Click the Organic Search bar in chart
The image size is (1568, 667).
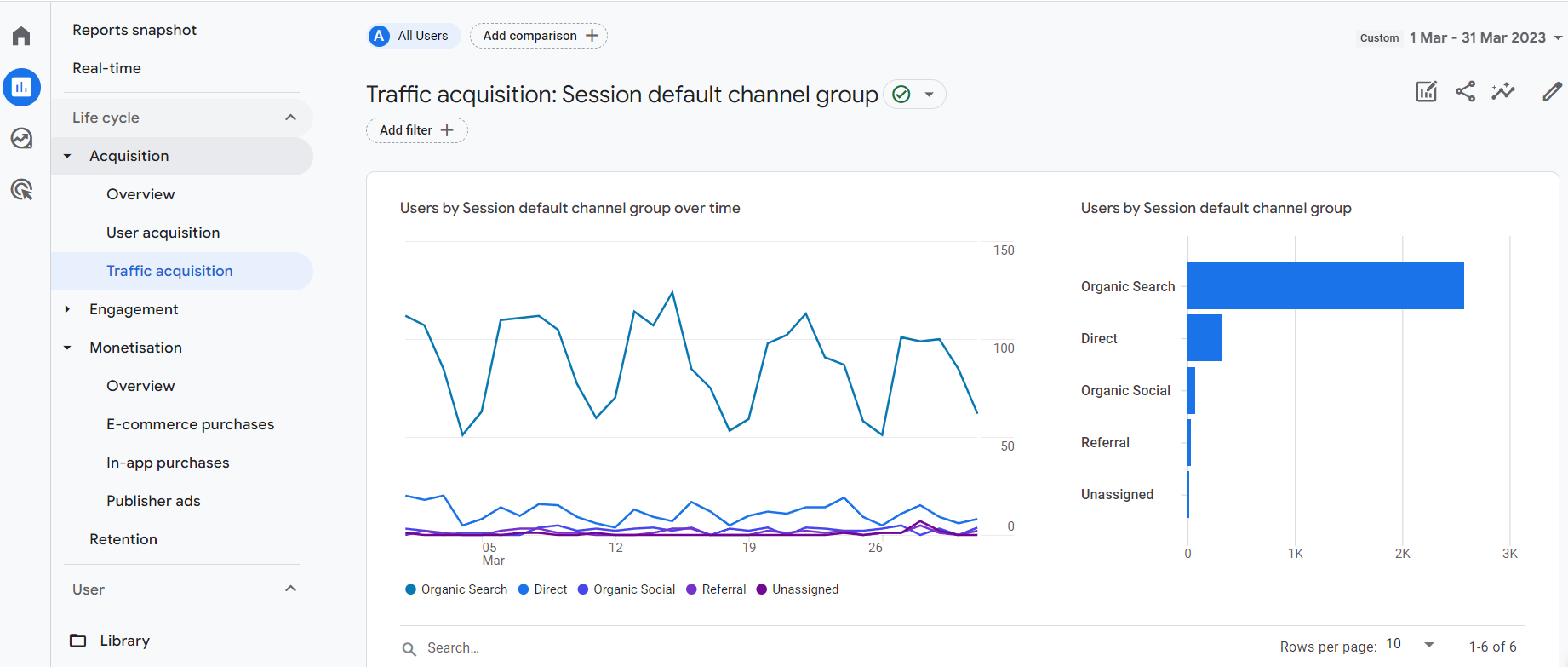tap(1325, 286)
